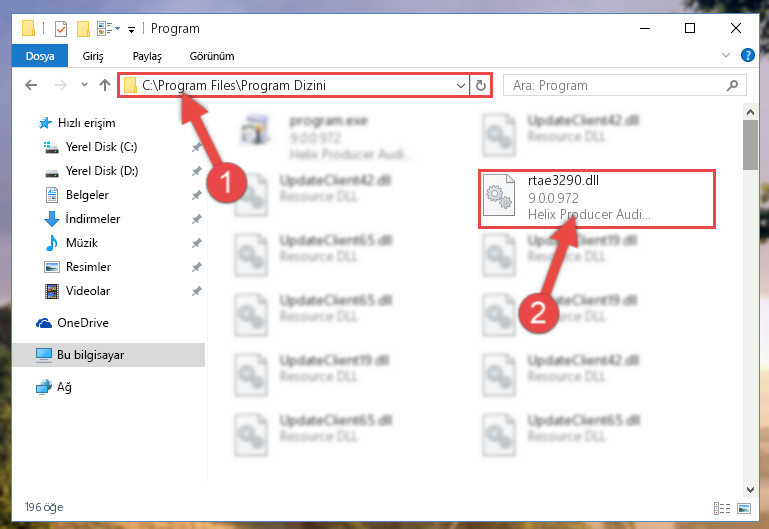Open recent locations dropdown arrow
The image size is (769, 529).
click(84, 85)
